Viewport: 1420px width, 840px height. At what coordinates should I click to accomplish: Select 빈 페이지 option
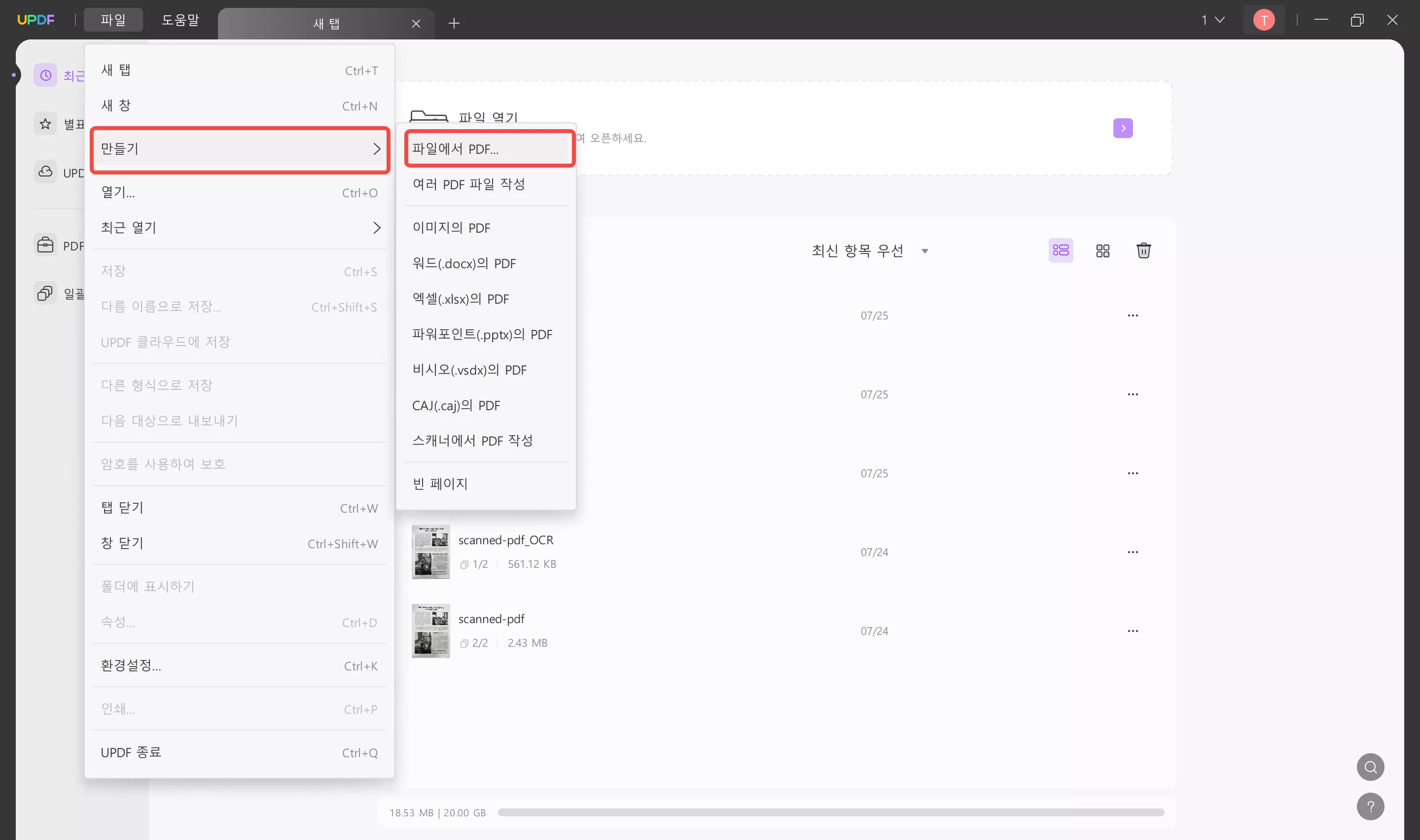pos(486,484)
